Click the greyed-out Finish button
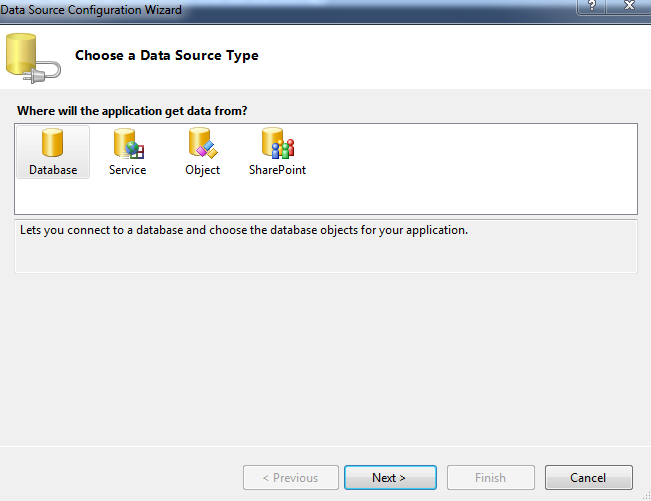The image size is (651, 501). tap(491, 478)
